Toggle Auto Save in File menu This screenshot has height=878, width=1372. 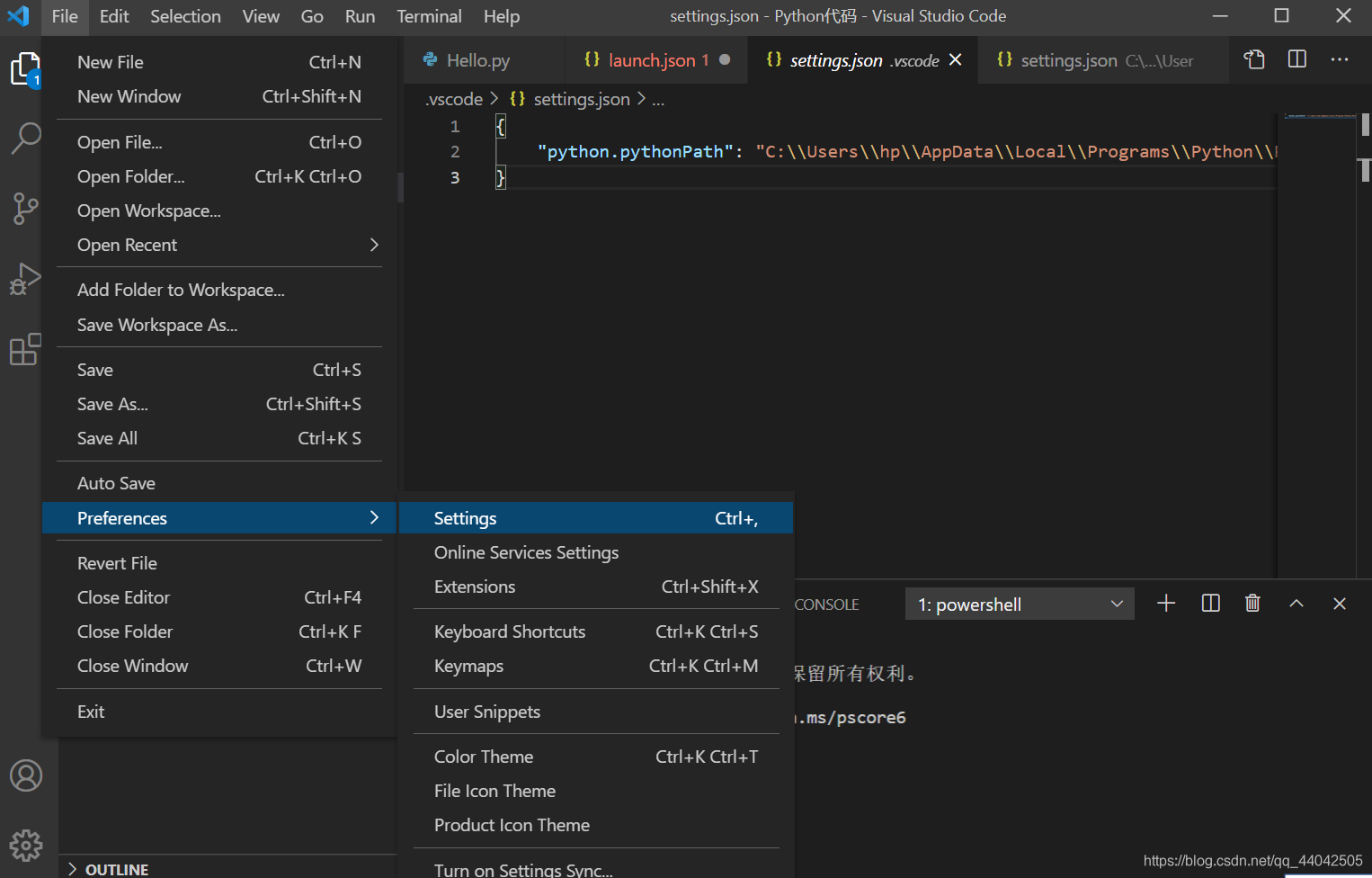click(219, 483)
